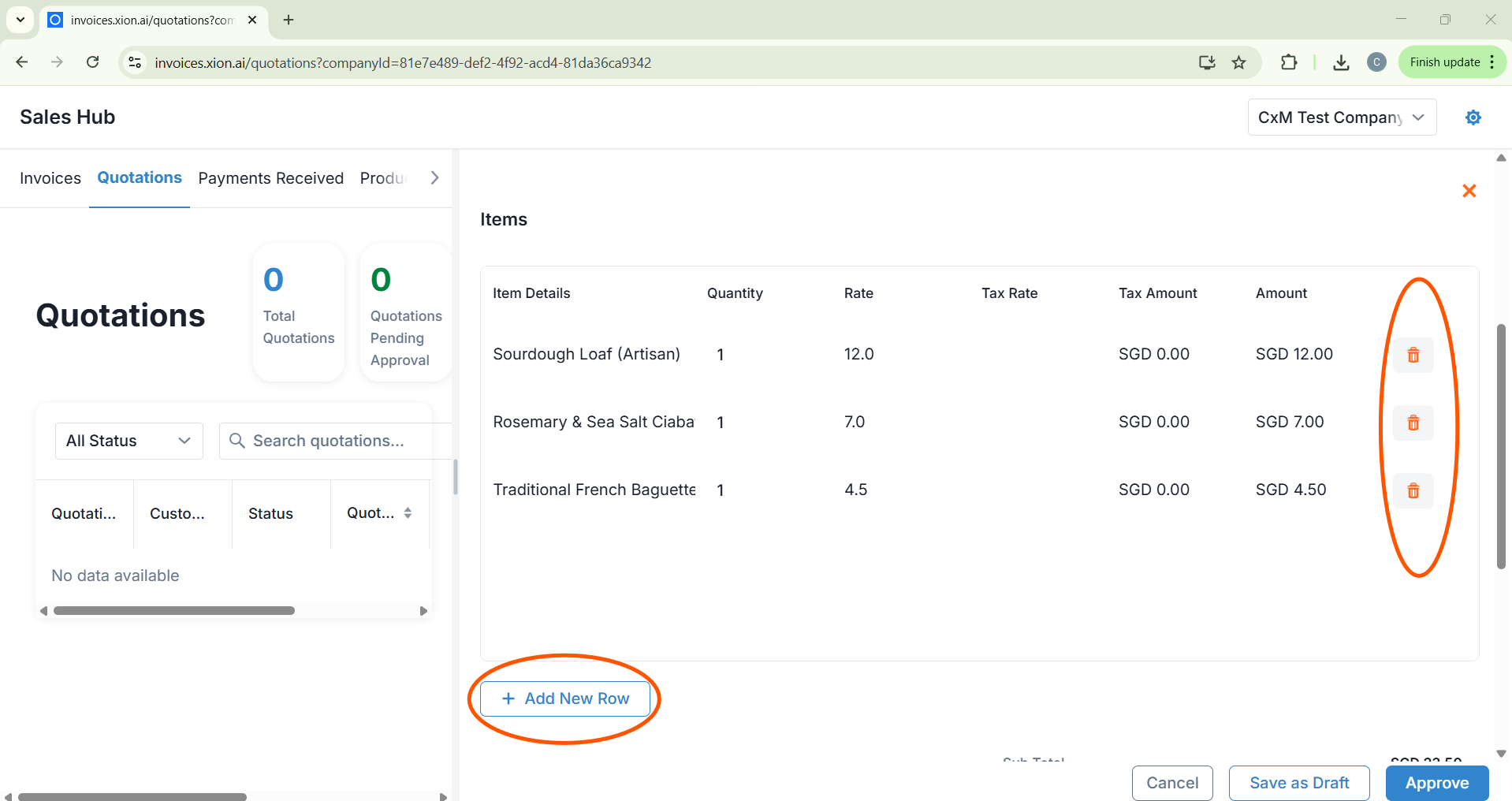Remove the Traditional French Baguette row
Viewport: 1512px width, 801px height.
(x=1413, y=490)
